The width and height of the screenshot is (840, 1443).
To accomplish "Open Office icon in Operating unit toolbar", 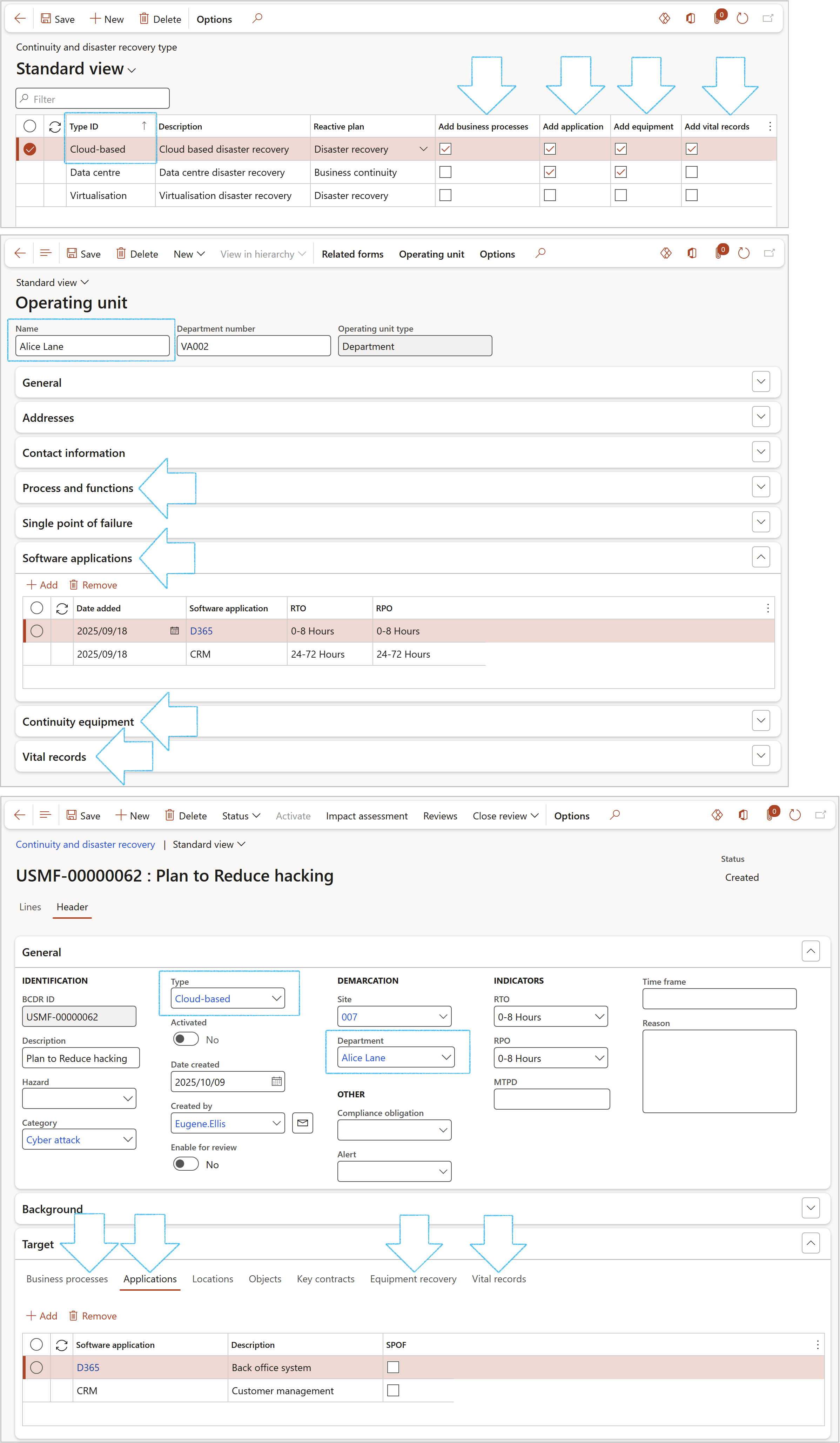I will click(692, 254).
